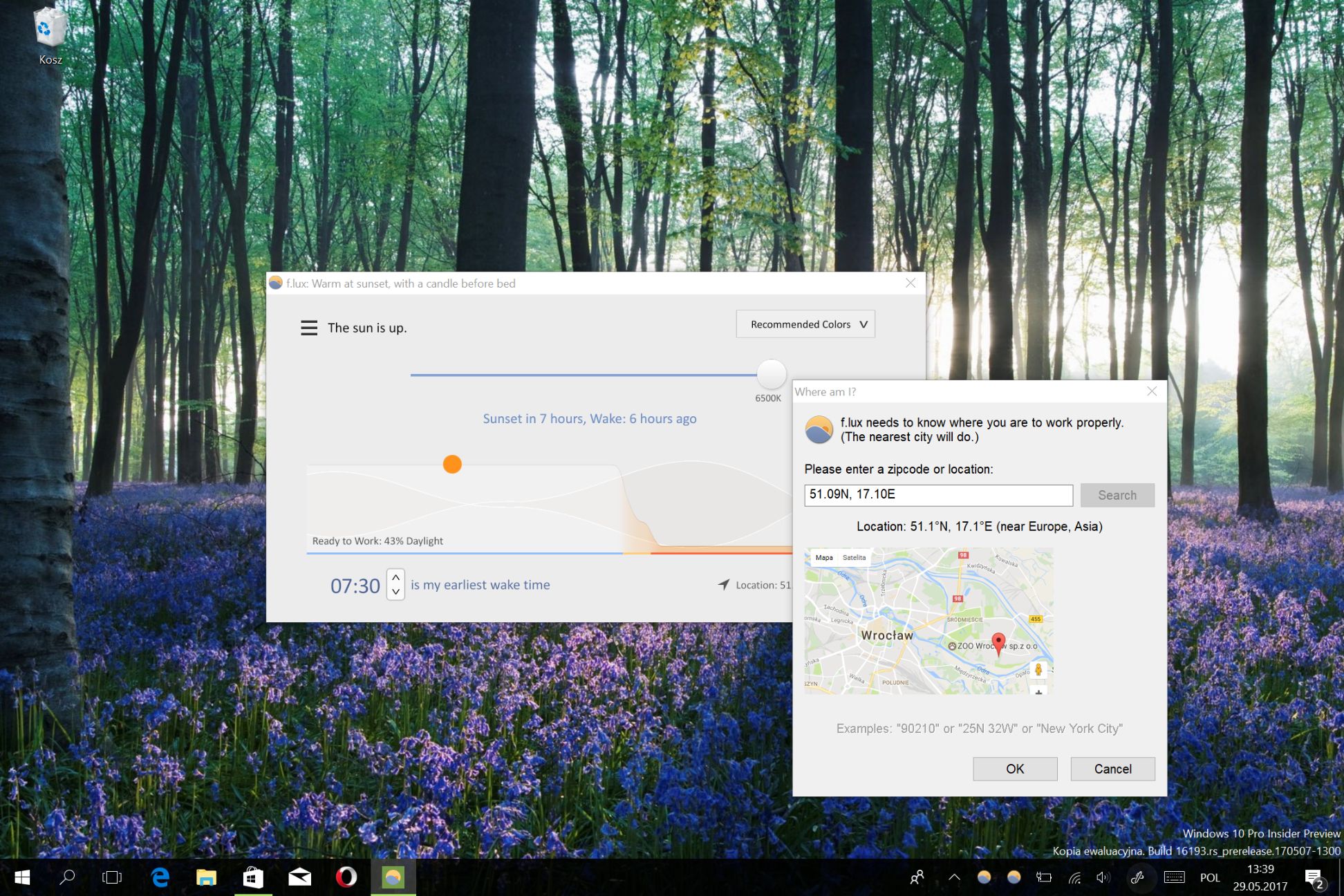Screen dimensions: 1344x896
Task: Increase wake time with up arrow
Action: point(395,578)
